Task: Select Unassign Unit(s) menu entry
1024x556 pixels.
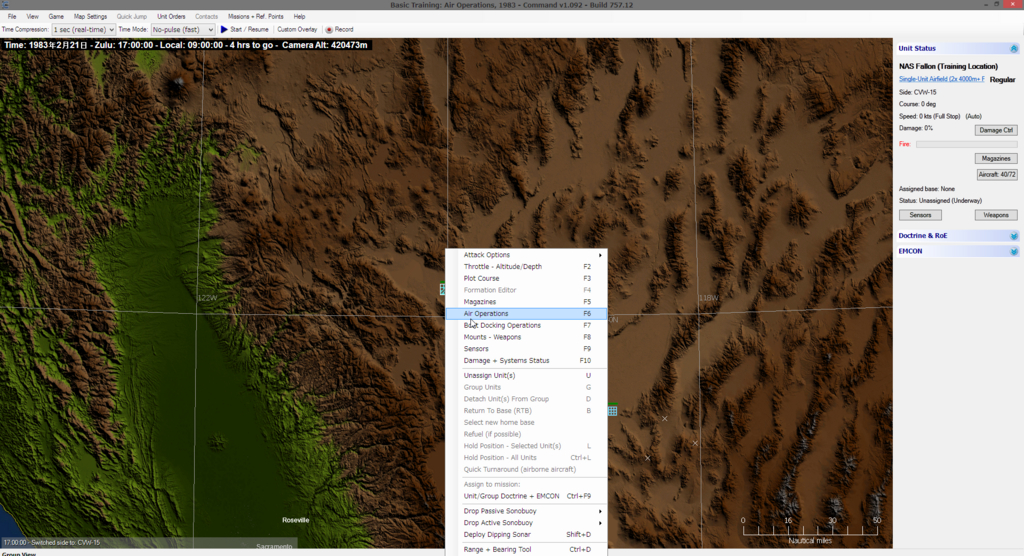Action: [x=526, y=376]
